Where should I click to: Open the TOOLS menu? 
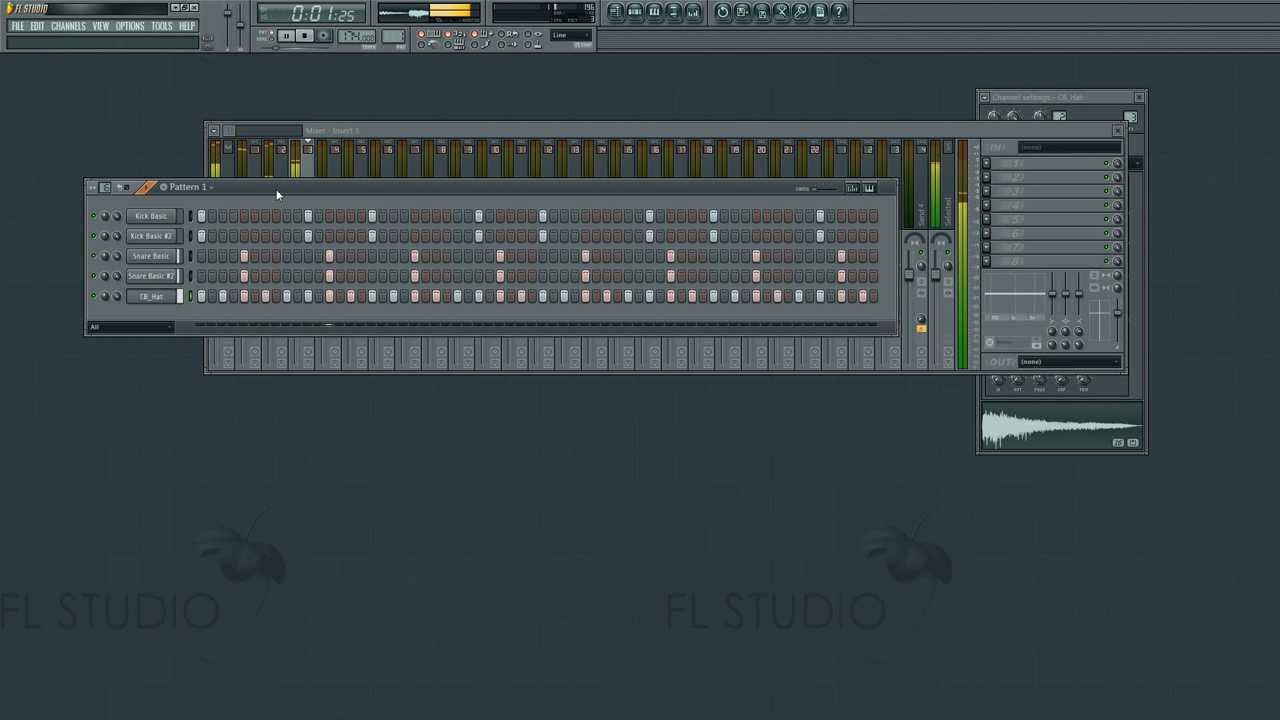point(162,26)
